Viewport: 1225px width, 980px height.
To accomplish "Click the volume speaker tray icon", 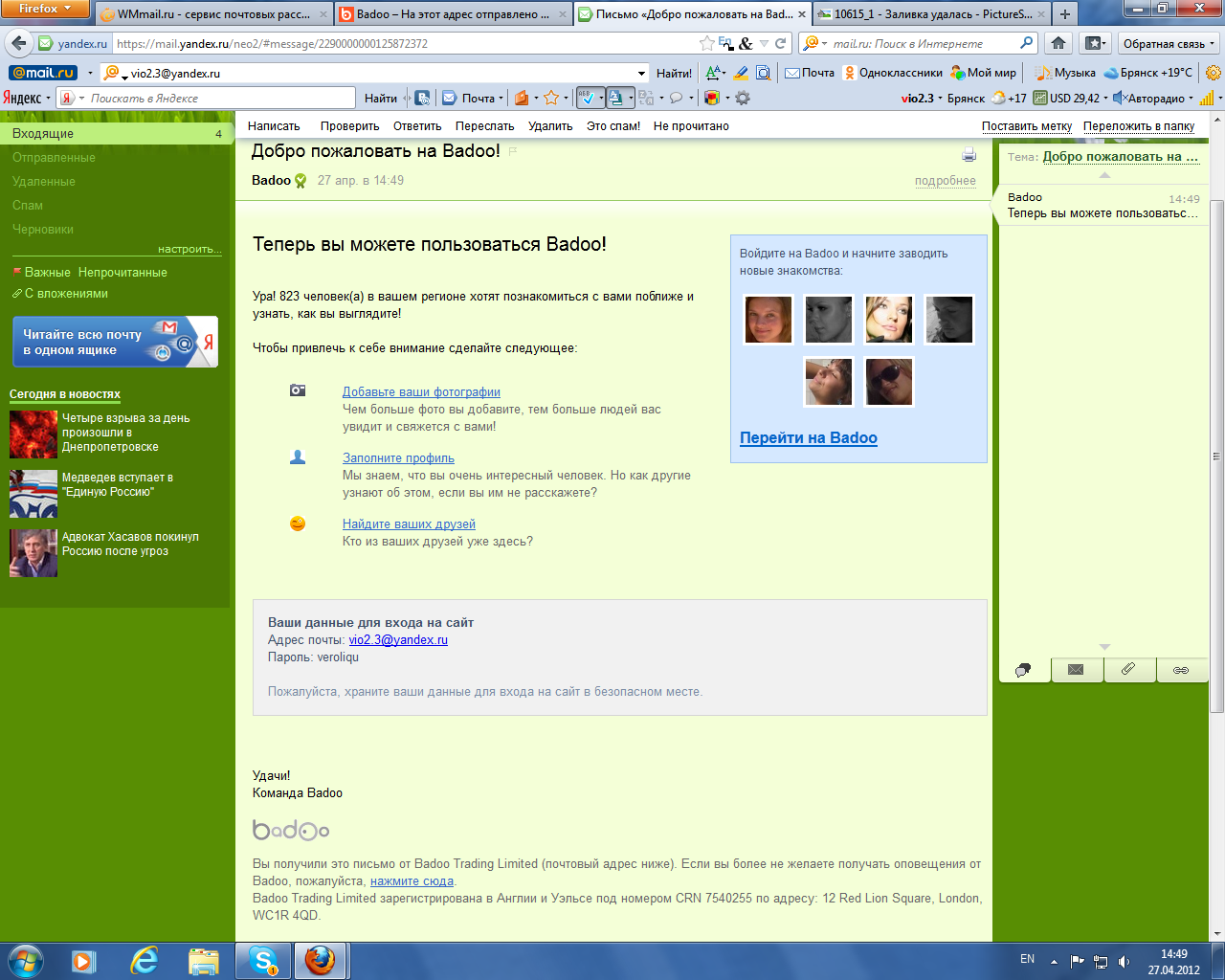I will tap(1125, 961).
